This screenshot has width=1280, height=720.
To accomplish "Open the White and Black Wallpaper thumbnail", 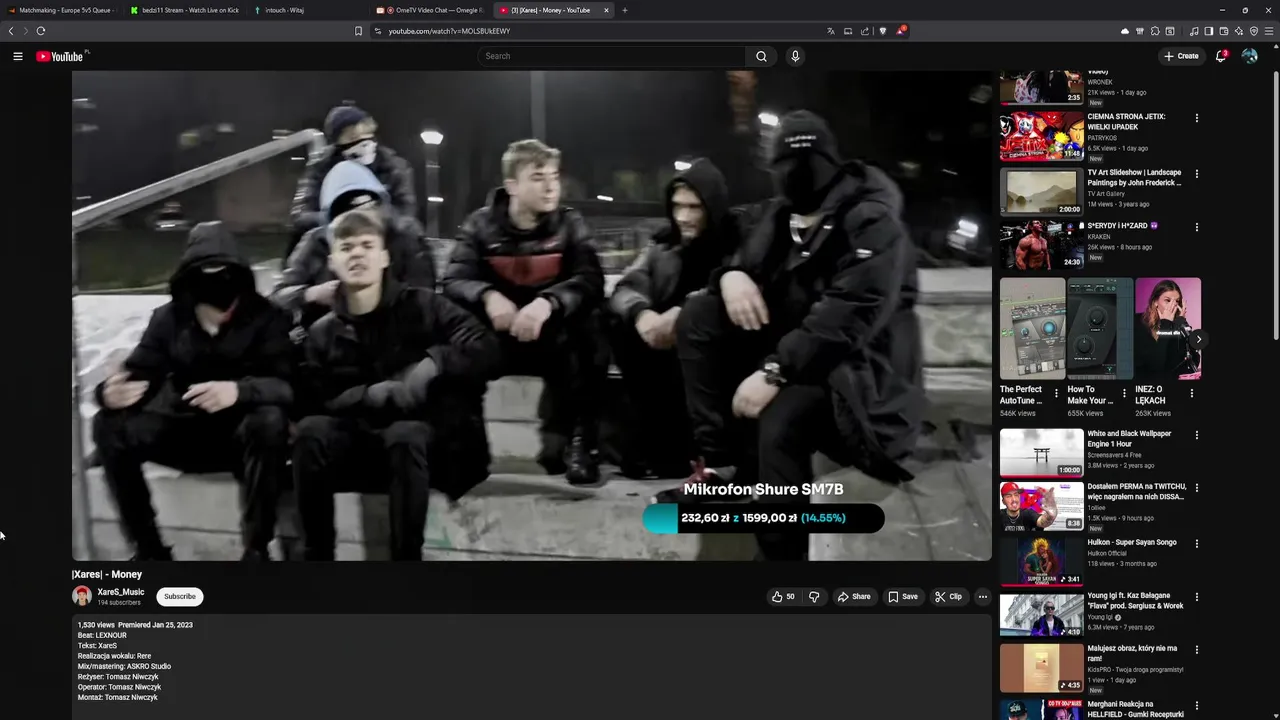I will pyautogui.click(x=1042, y=452).
